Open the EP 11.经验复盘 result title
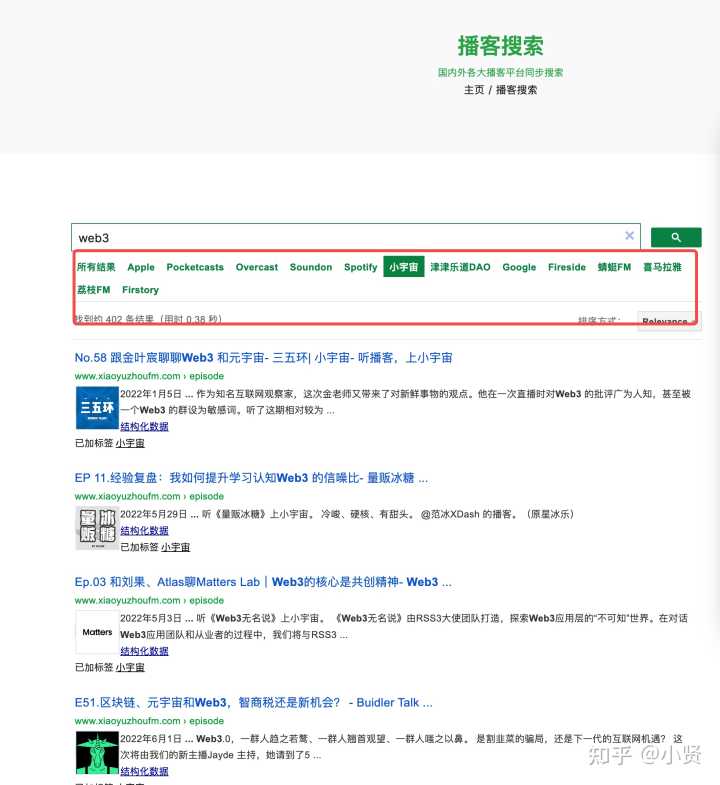Image resolution: width=720 pixels, height=785 pixels. point(251,478)
